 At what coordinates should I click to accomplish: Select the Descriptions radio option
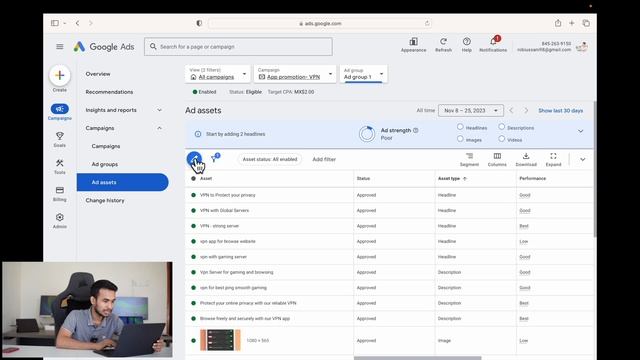[x=501, y=127]
